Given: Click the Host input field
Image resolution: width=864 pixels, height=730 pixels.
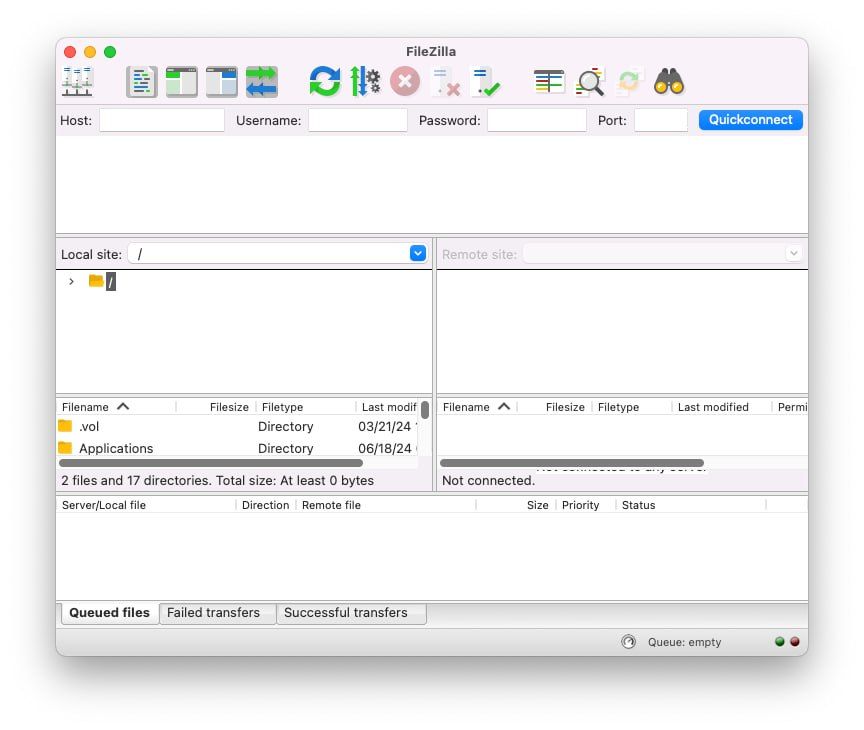Looking at the screenshot, I should [x=162, y=120].
